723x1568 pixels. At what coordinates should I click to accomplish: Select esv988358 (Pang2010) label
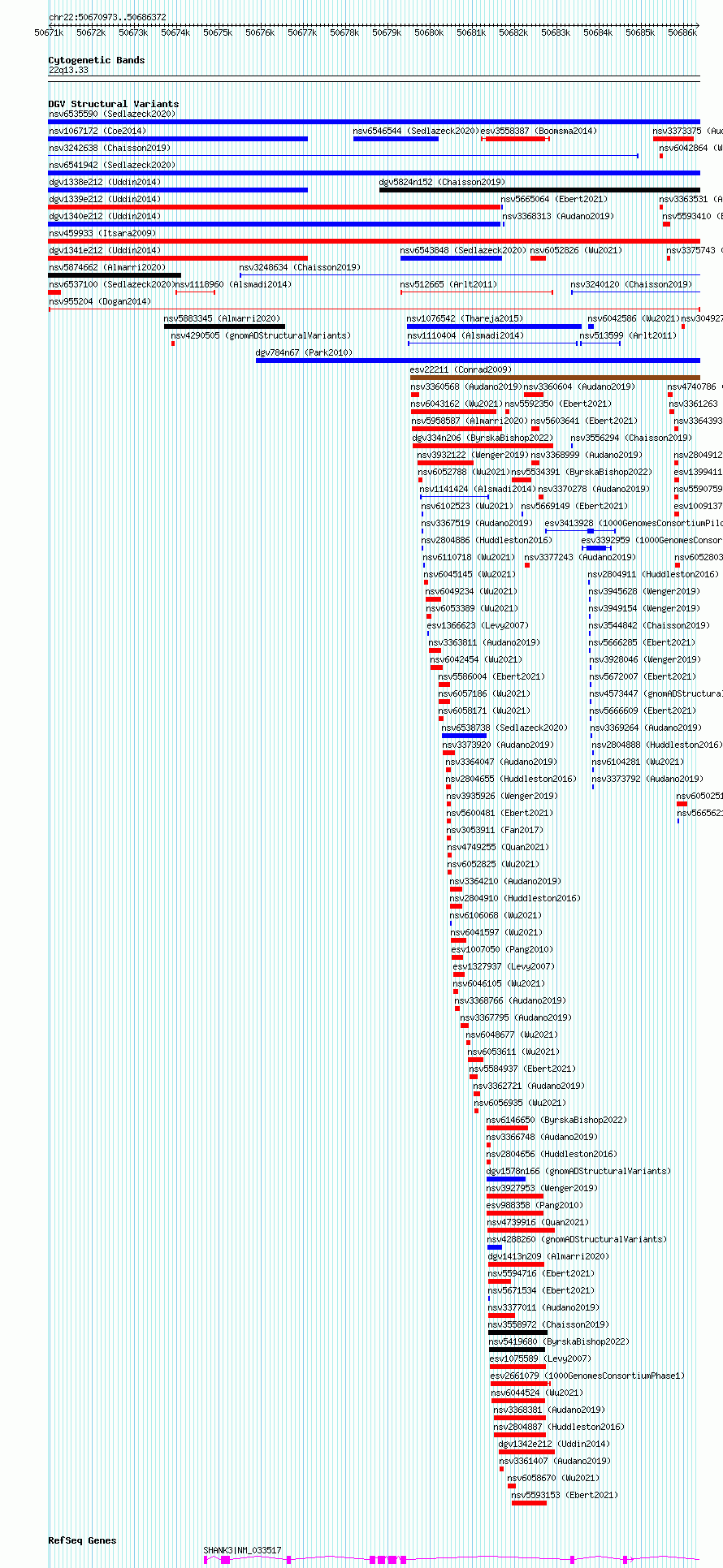tap(535, 1205)
